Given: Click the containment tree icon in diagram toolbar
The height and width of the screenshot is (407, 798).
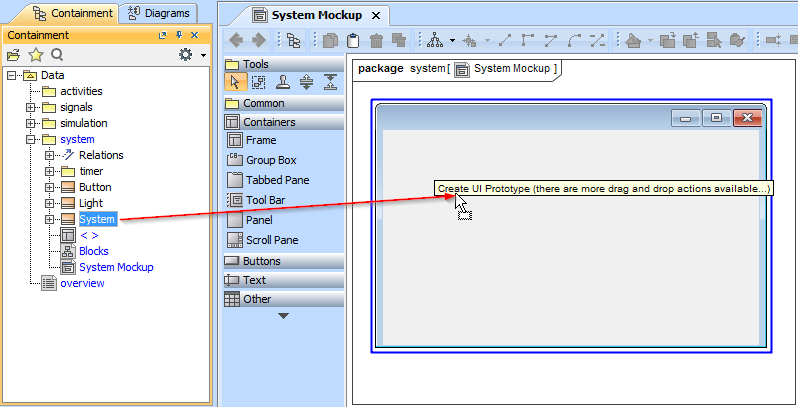Looking at the screenshot, I should tap(294, 40).
